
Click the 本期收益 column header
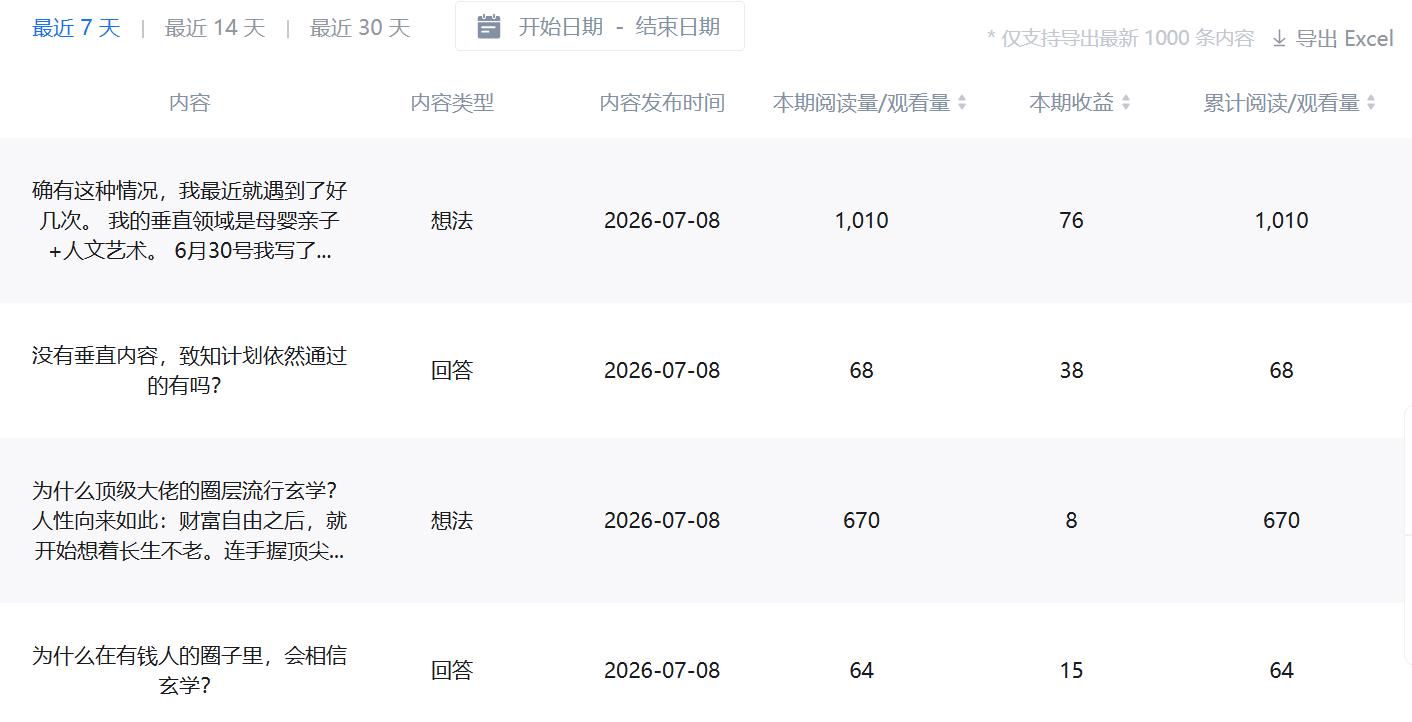pyautogui.click(x=1072, y=102)
